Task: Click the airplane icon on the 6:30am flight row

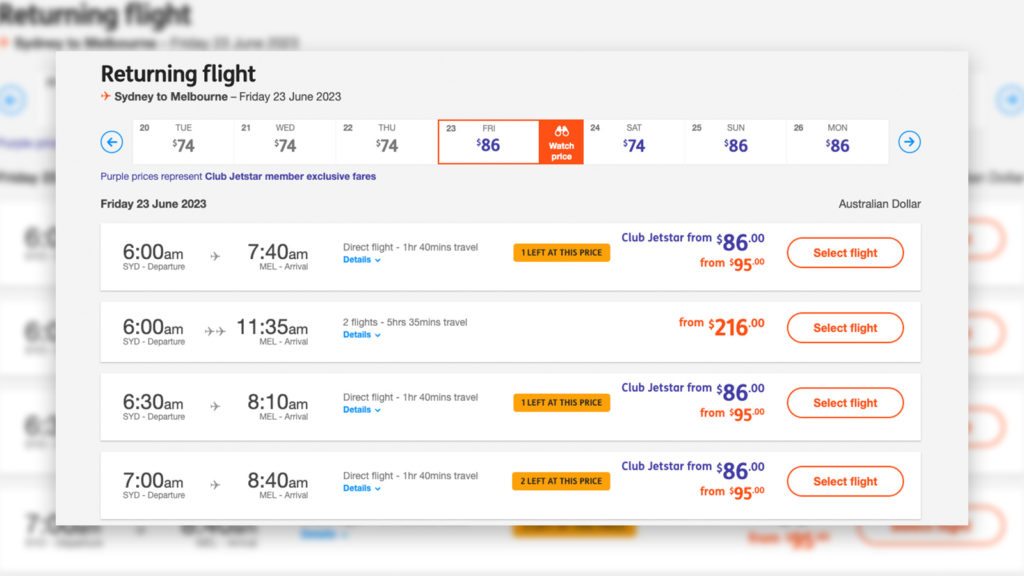Action: click(215, 404)
